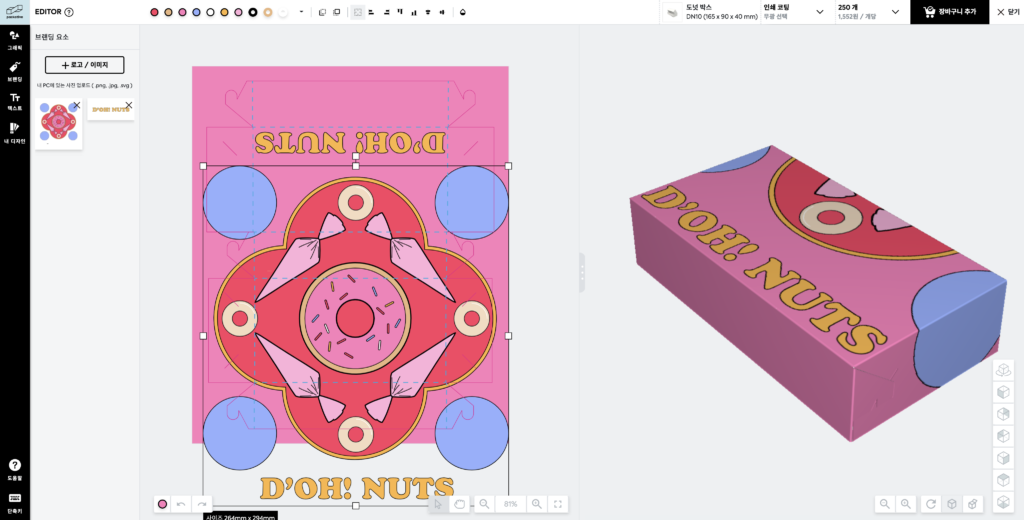This screenshot has width=1024, height=520.
Task: Select the hand pan tool
Action: click(x=459, y=504)
